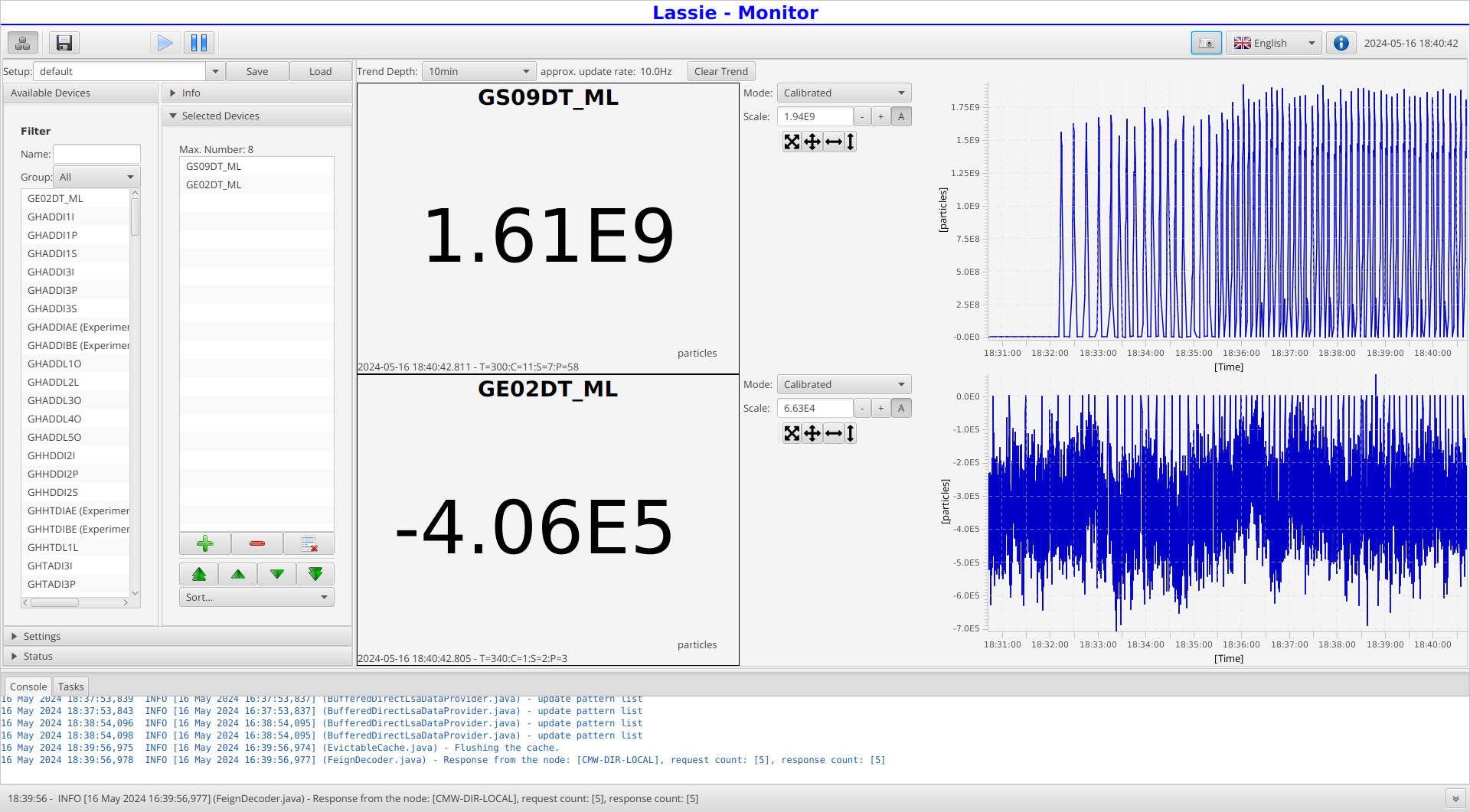Switch to the Tasks tab
Screen dimensions: 1470x812
tap(70, 686)
